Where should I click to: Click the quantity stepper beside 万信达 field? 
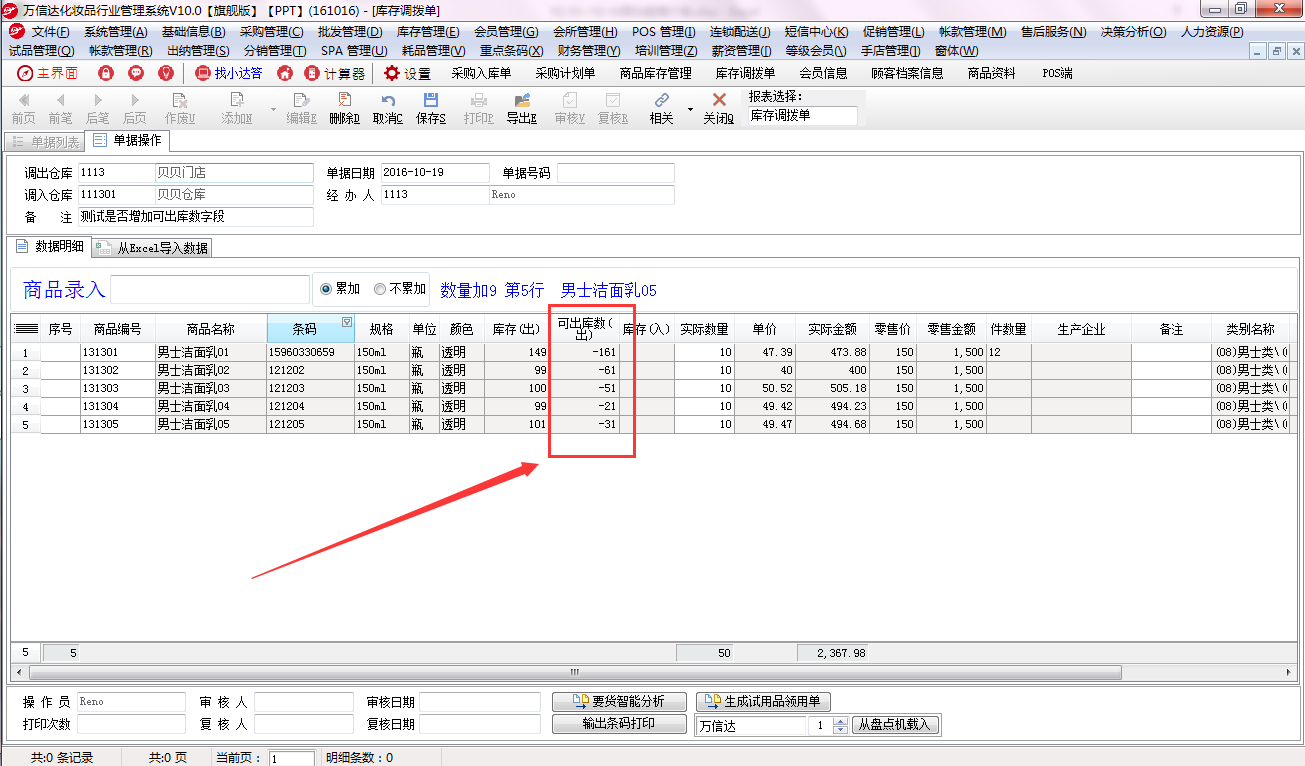pos(840,725)
